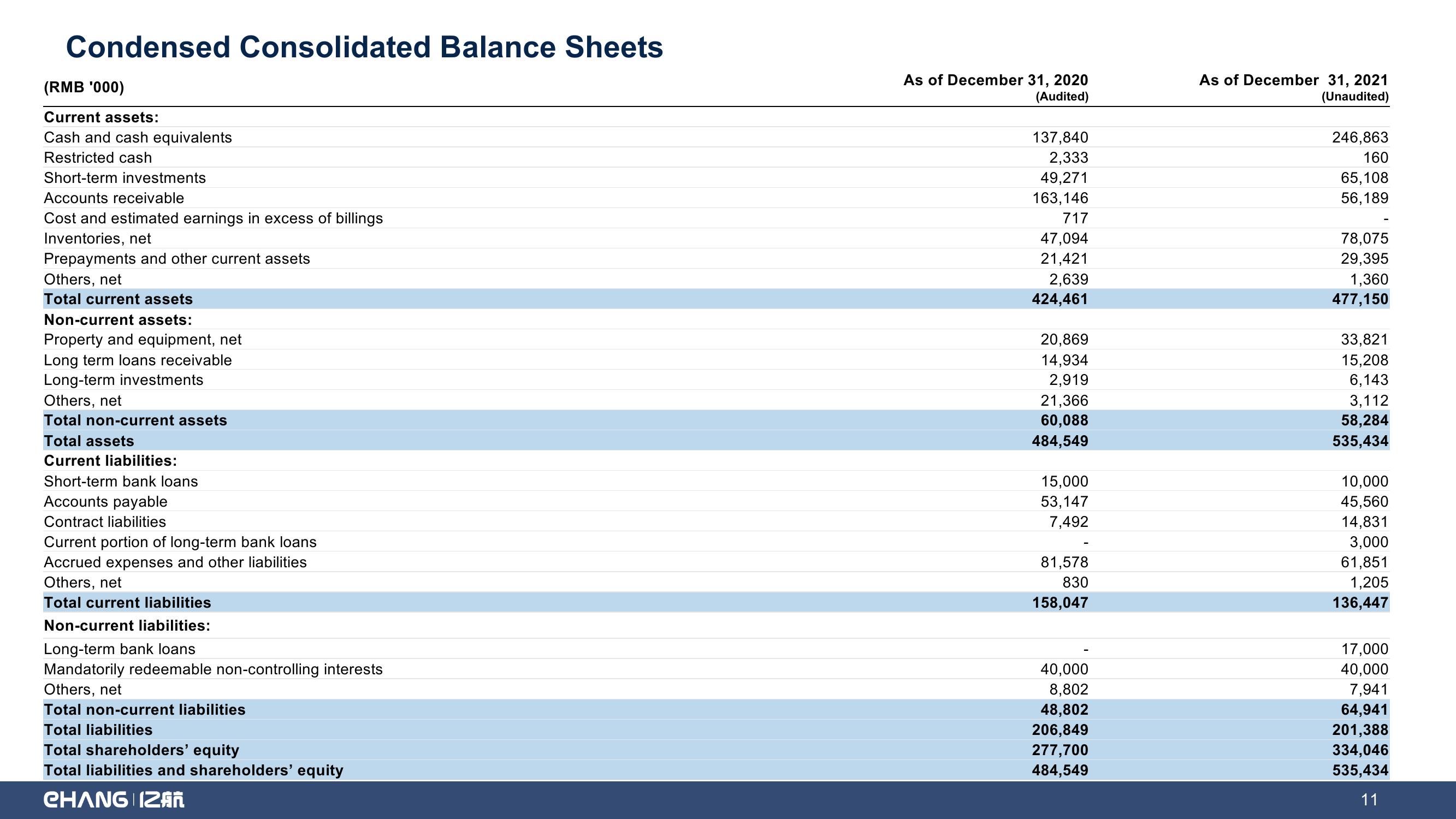Click the Total liabilities row label
The height and width of the screenshot is (819, 1456).
pyautogui.click(x=98, y=730)
